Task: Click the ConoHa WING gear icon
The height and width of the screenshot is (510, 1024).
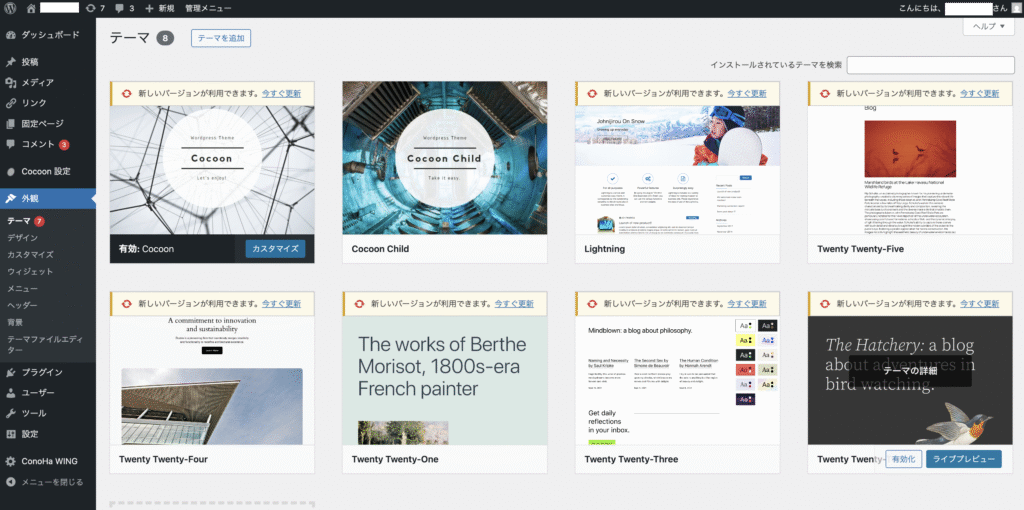Action: 11,461
